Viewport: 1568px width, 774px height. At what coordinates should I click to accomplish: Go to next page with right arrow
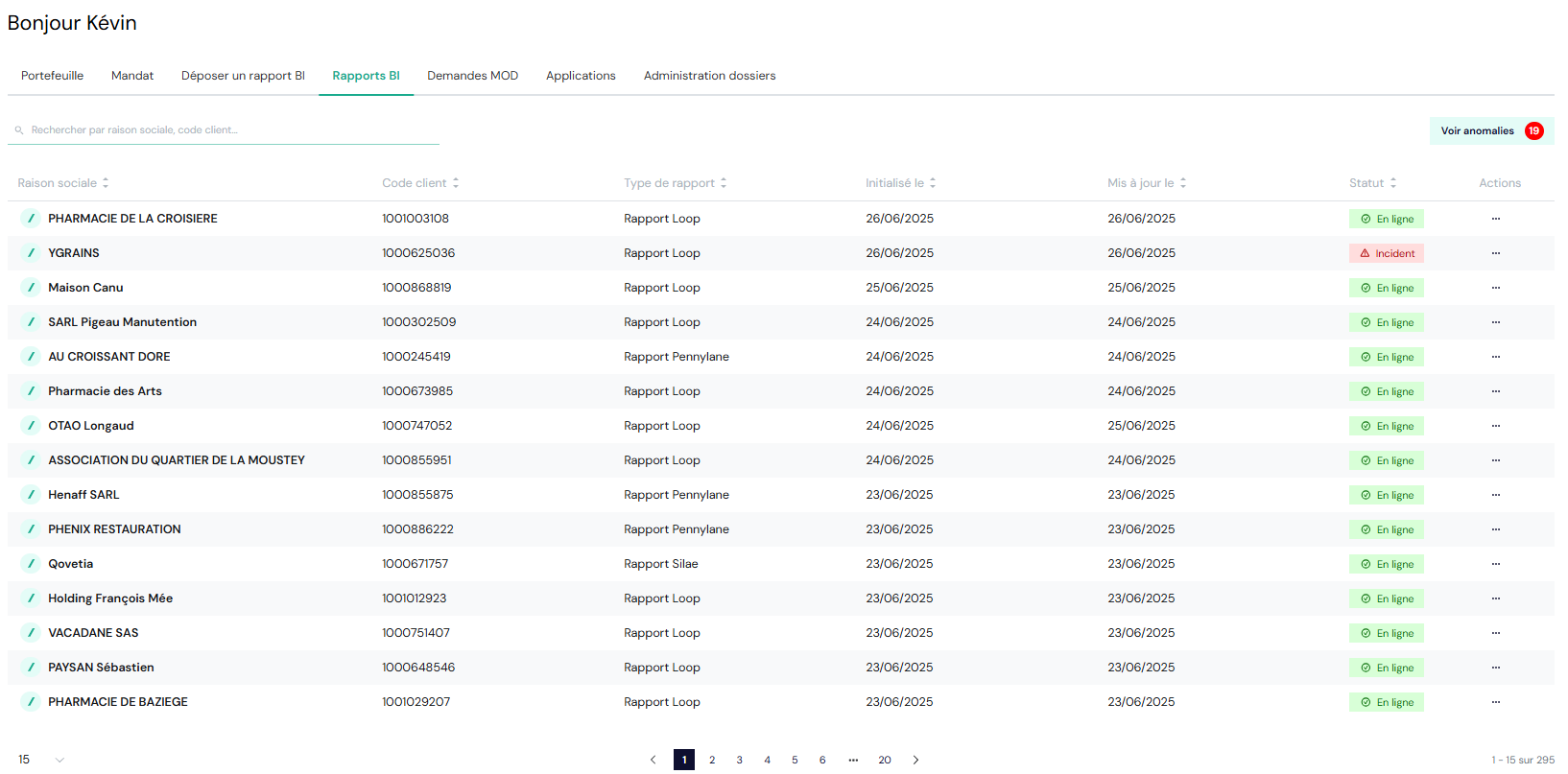(x=915, y=760)
